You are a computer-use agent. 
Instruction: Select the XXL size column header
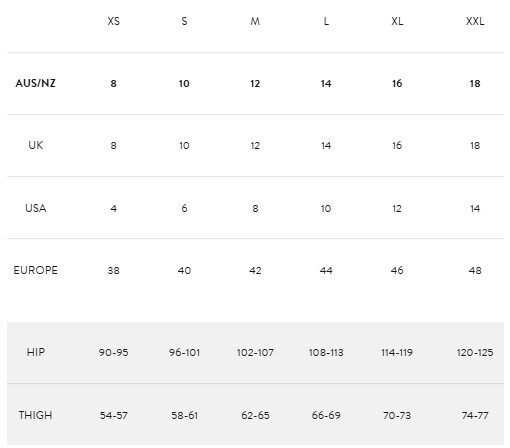tap(475, 21)
